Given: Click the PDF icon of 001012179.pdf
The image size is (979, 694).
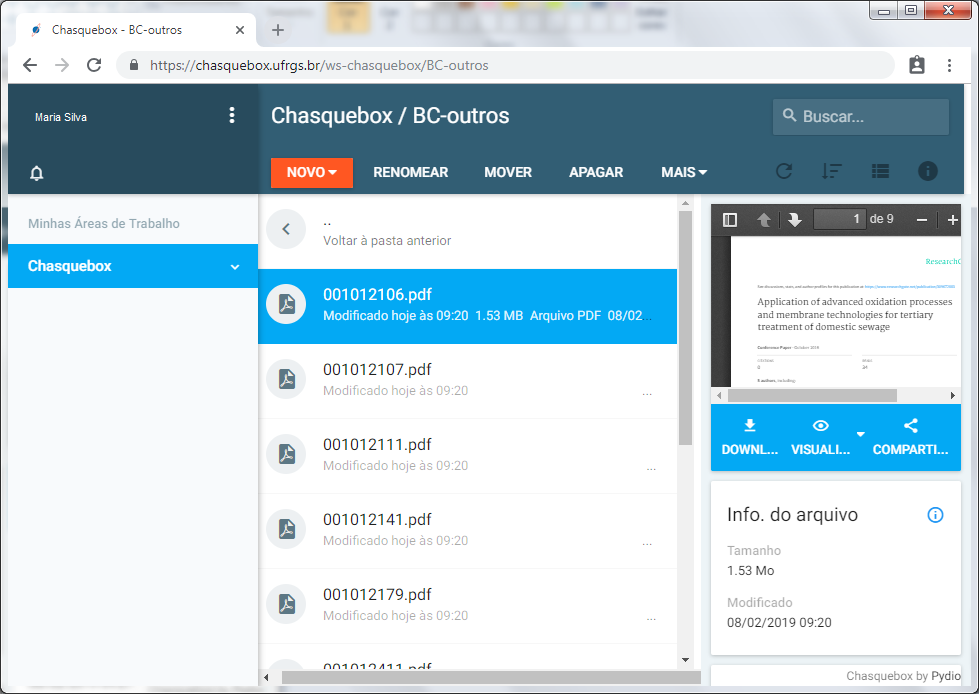Looking at the screenshot, I should coord(287,604).
